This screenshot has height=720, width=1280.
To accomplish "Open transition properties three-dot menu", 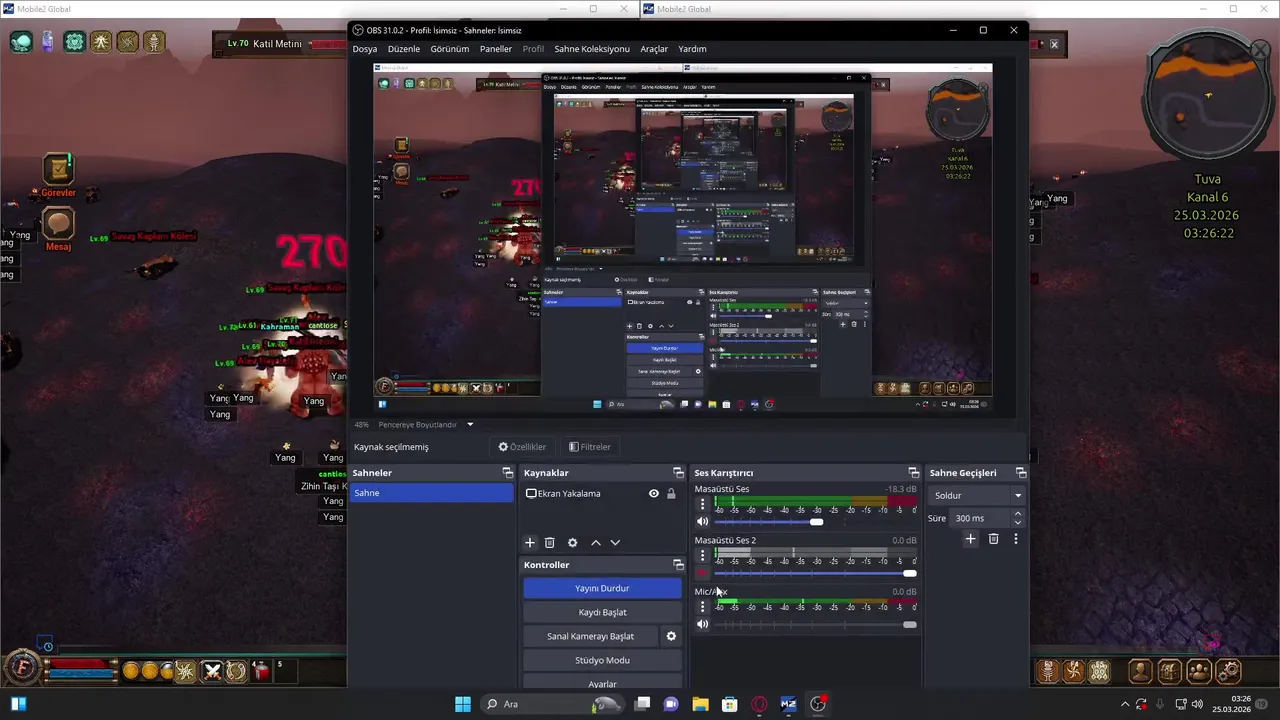I will click(x=1016, y=539).
